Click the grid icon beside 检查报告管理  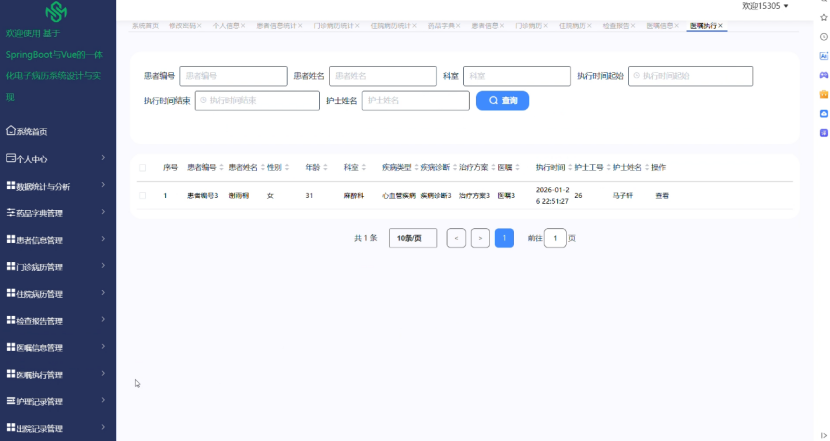pos(11,320)
